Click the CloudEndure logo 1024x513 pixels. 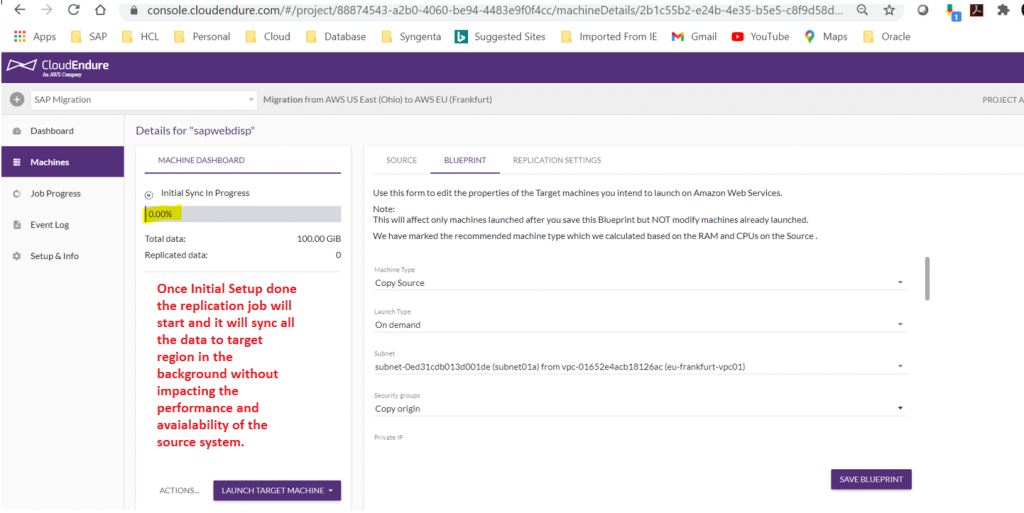tap(57, 67)
